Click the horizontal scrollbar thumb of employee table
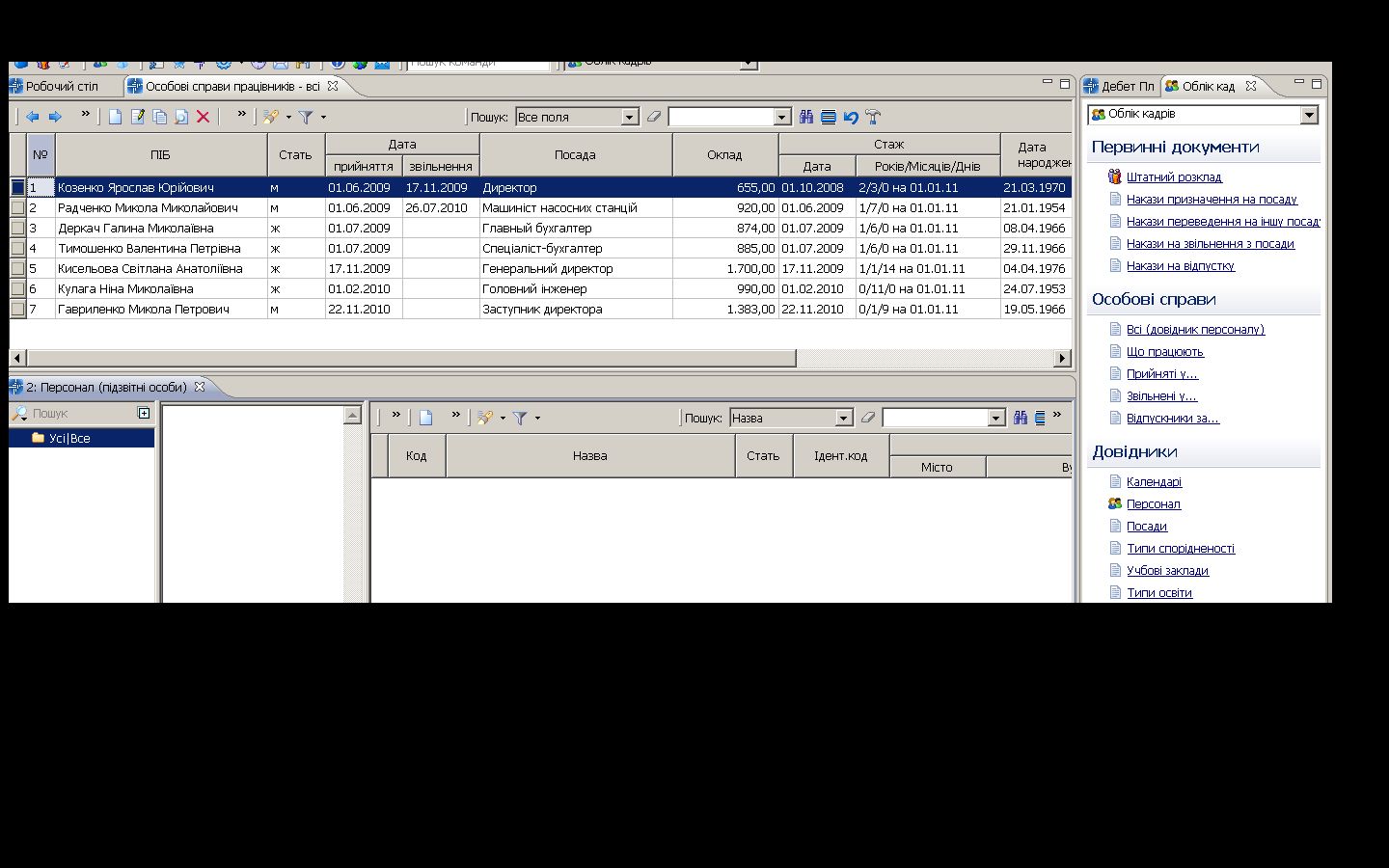Image resolution: width=1389 pixels, height=868 pixels. 411,358
